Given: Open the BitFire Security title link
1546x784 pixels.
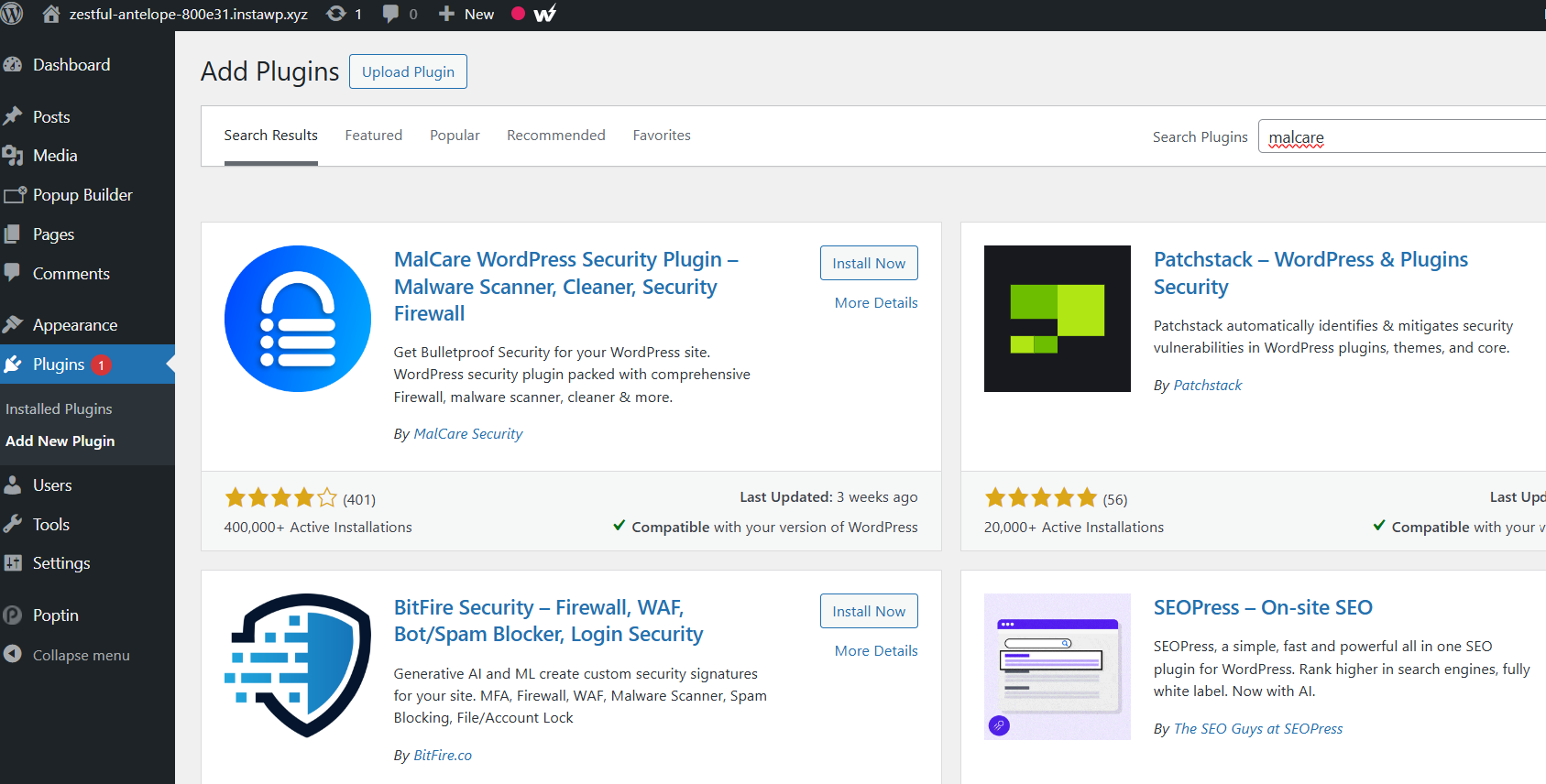Looking at the screenshot, I should click(x=548, y=621).
